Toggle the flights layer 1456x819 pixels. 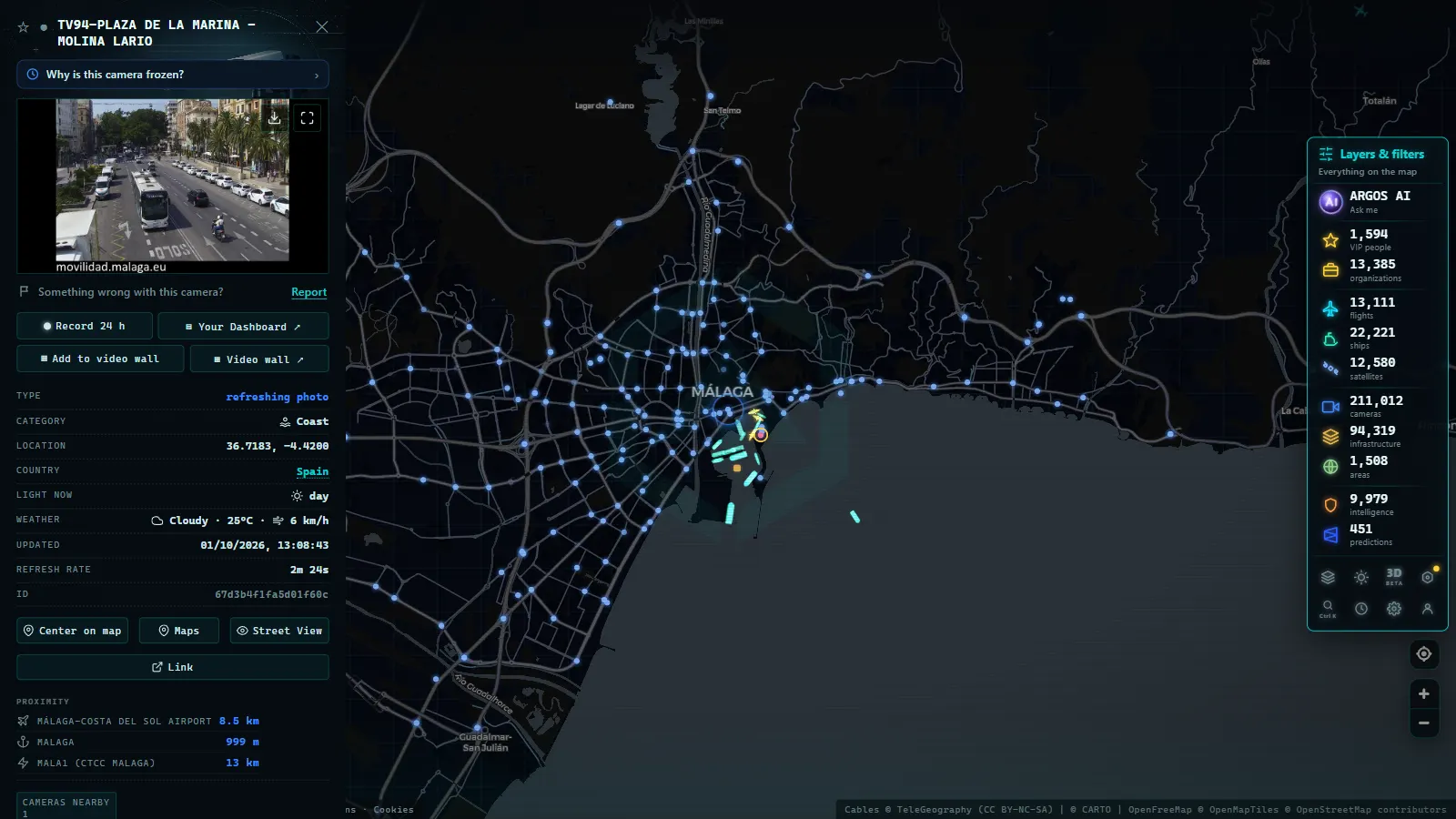coord(1377,308)
